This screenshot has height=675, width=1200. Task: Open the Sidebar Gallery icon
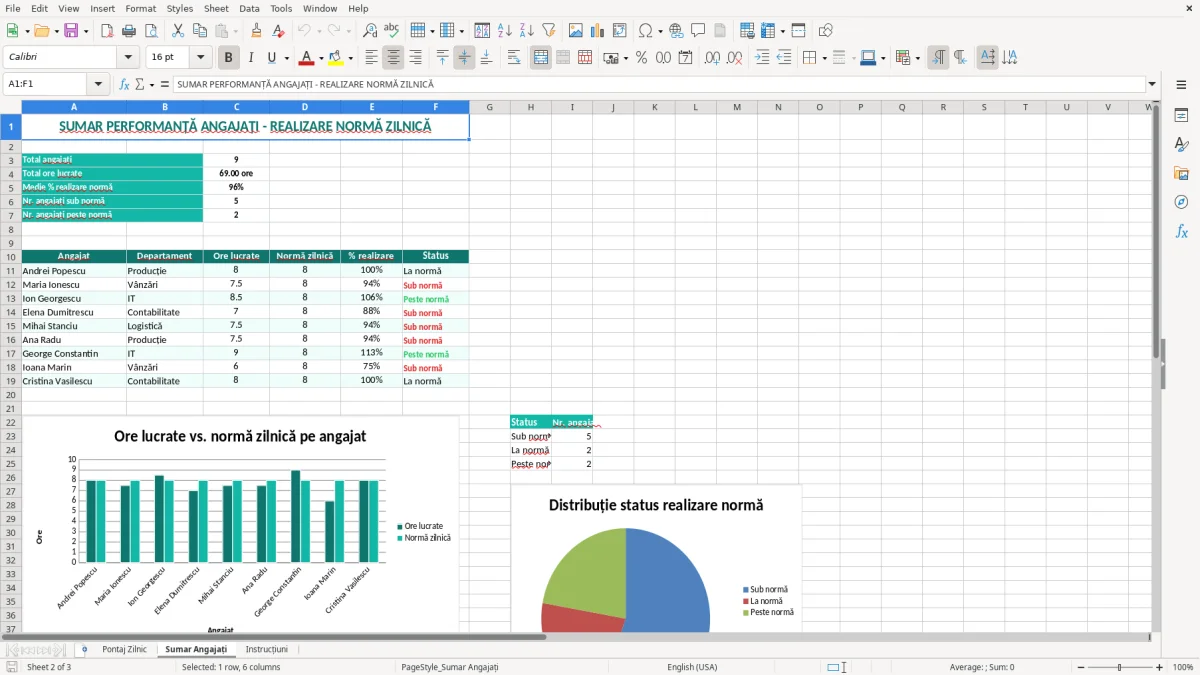pos(1181,173)
